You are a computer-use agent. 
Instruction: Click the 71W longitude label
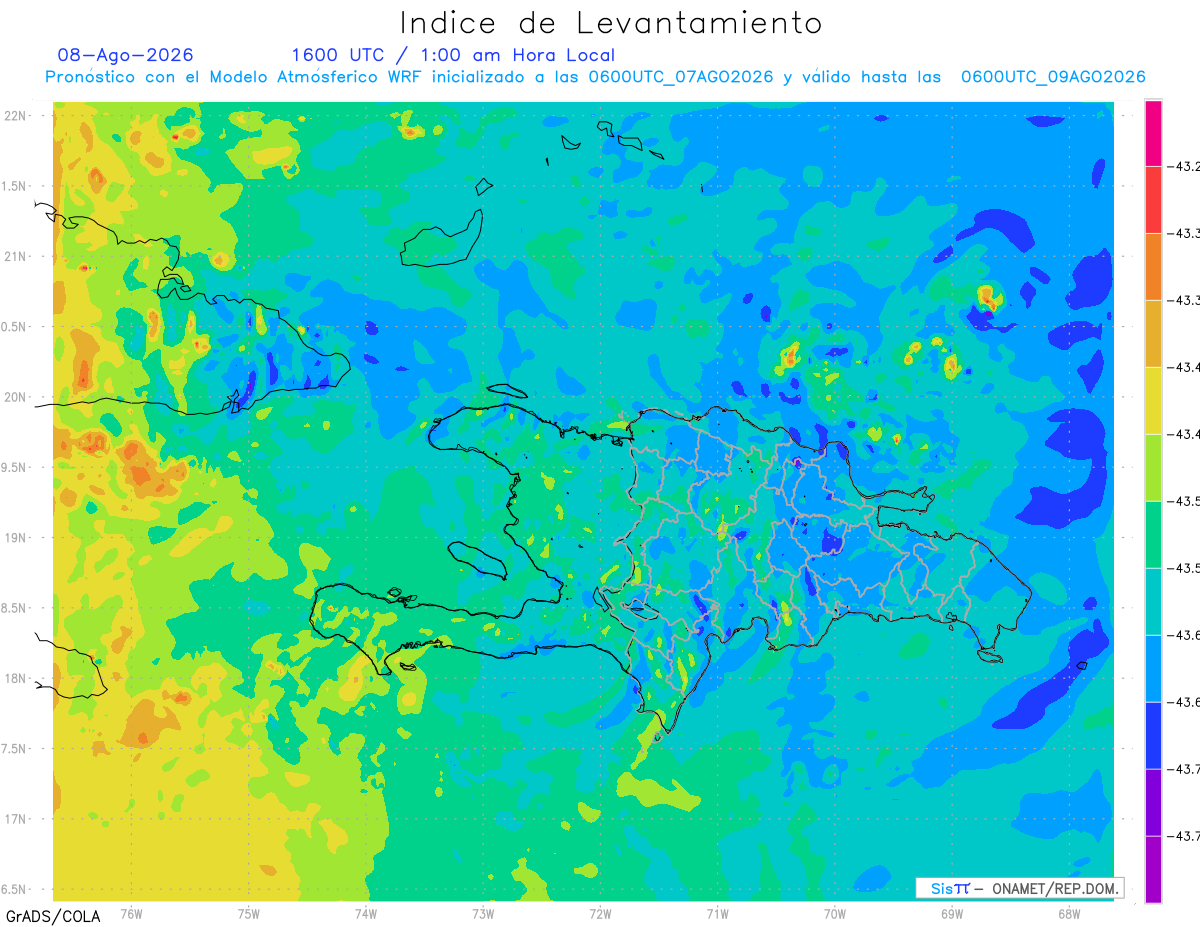point(717,913)
